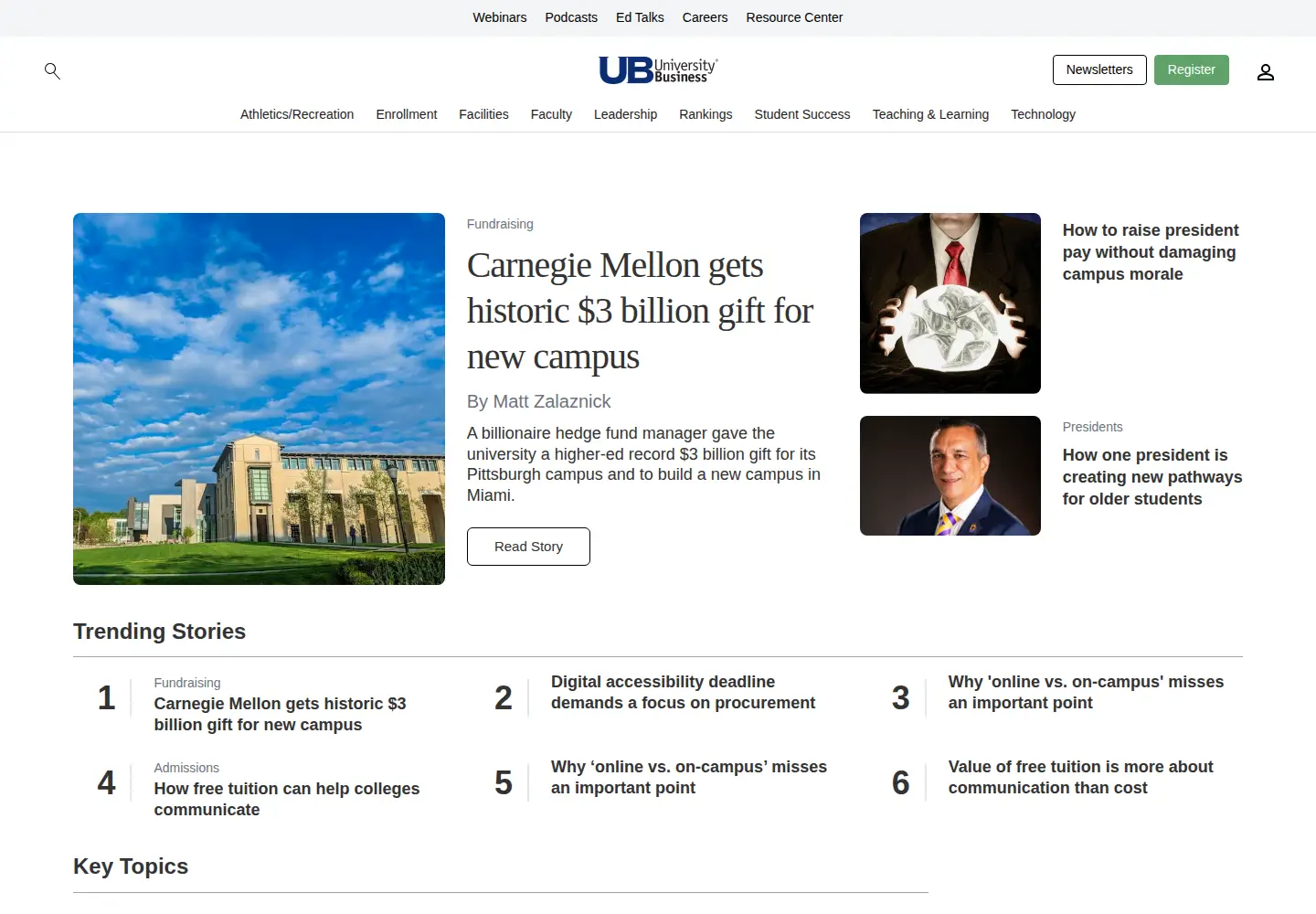
Task: Click the Read Story button
Action: pyautogui.click(x=528, y=547)
